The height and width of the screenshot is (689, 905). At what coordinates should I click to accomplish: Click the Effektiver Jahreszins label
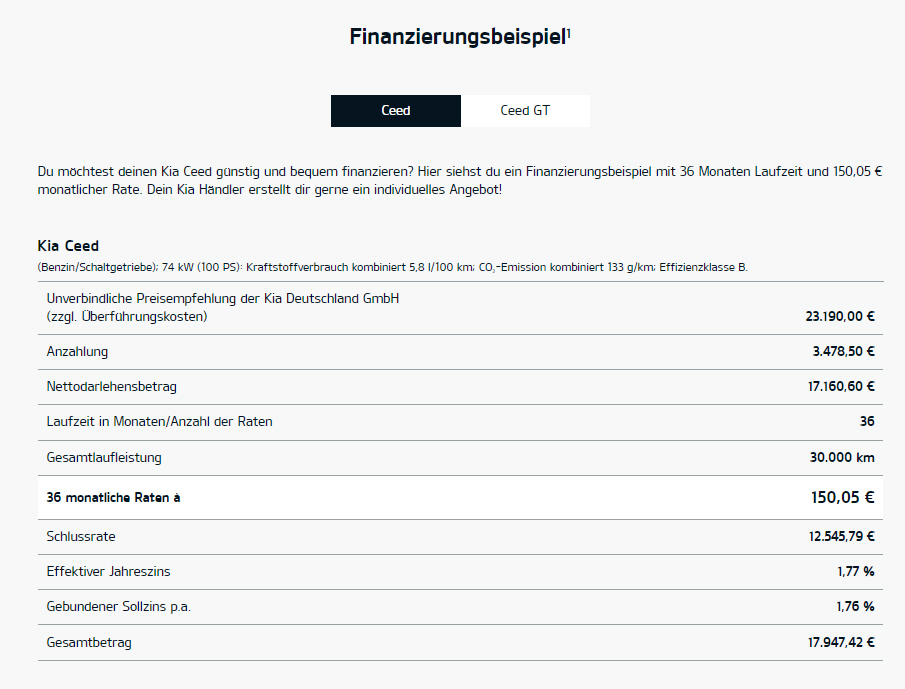[x=109, y=571]
